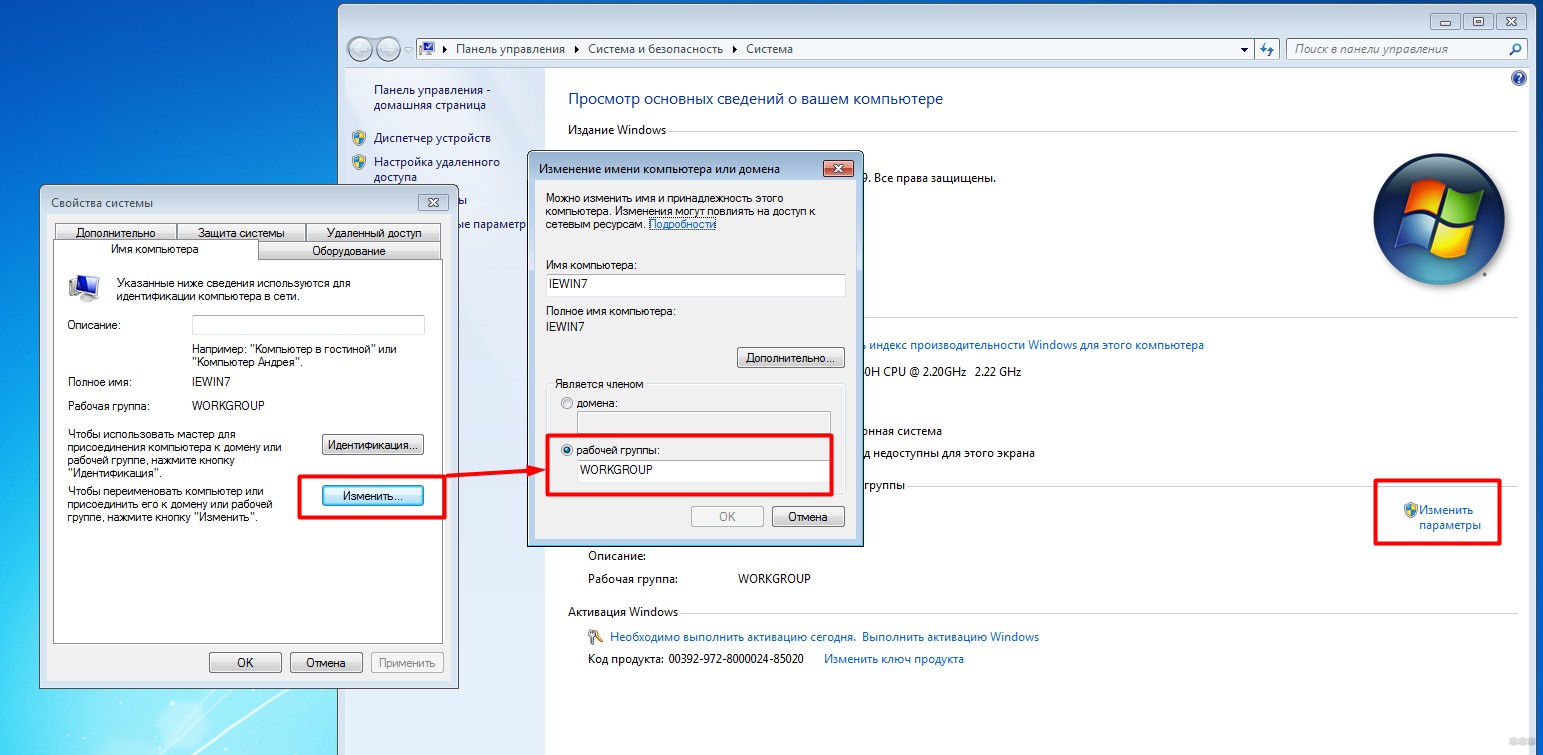Click the 'Описание' text field
Viewport: 1543px width, 755px height.
pos(308,325)
